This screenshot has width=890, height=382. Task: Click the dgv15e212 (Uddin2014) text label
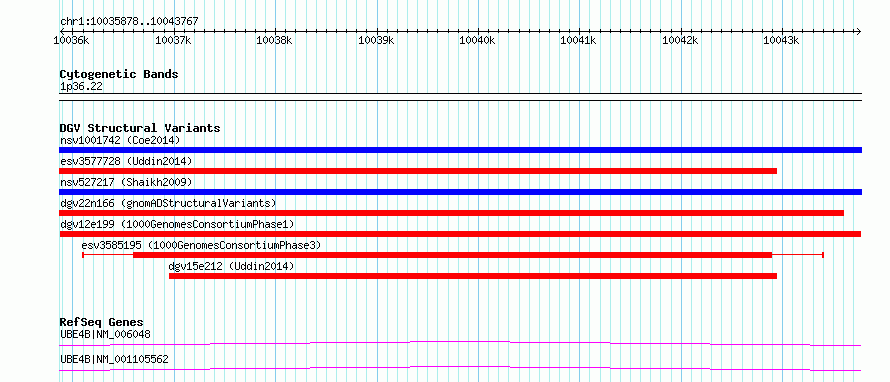tap(231, 266)
